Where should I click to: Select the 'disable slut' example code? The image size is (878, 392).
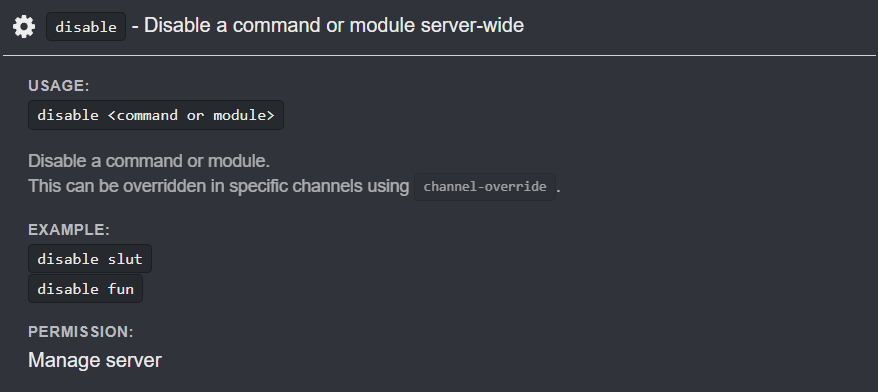pyautogui.click(x=90, y=259)
